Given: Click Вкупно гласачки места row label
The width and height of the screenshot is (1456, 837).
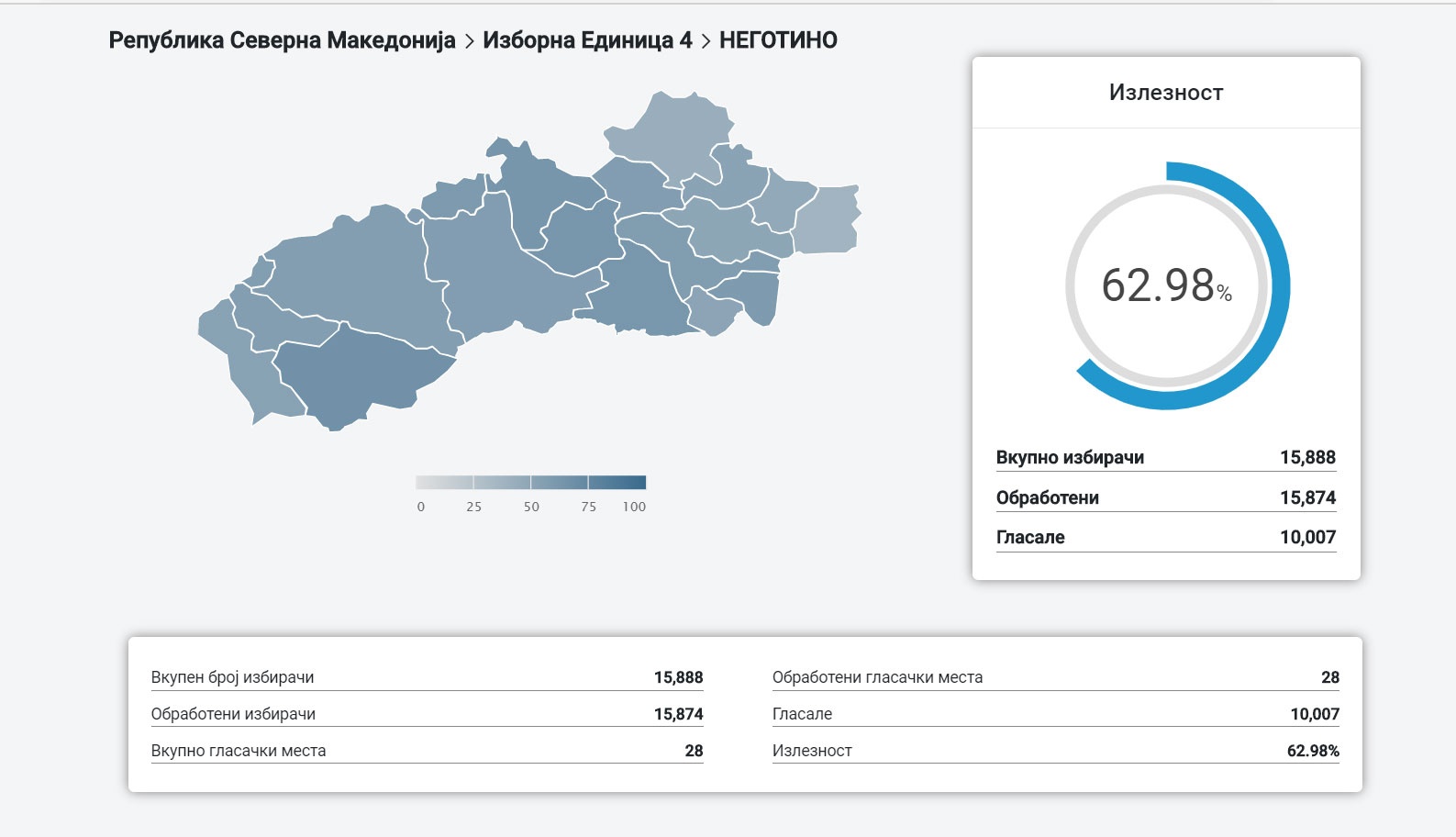Looking at the screenshot, I should tap(239, 751).
